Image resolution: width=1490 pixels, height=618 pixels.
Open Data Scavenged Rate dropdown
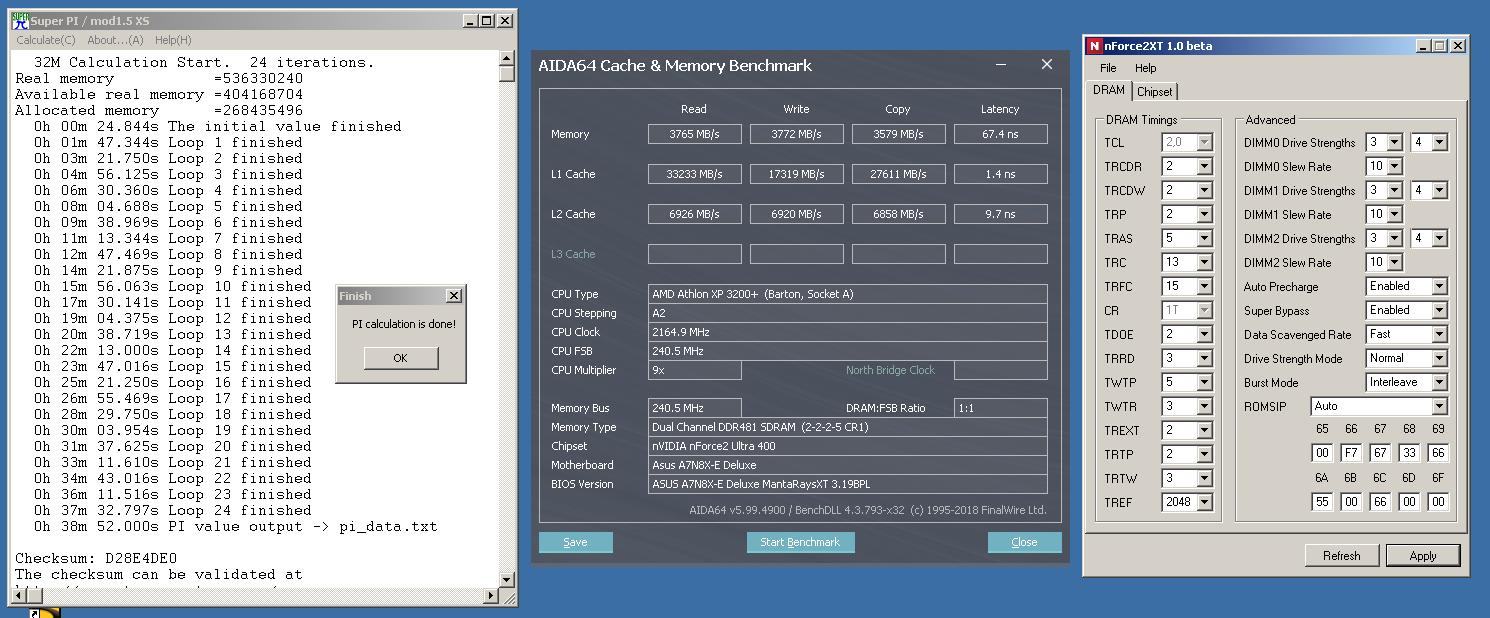pos(1439,335)
